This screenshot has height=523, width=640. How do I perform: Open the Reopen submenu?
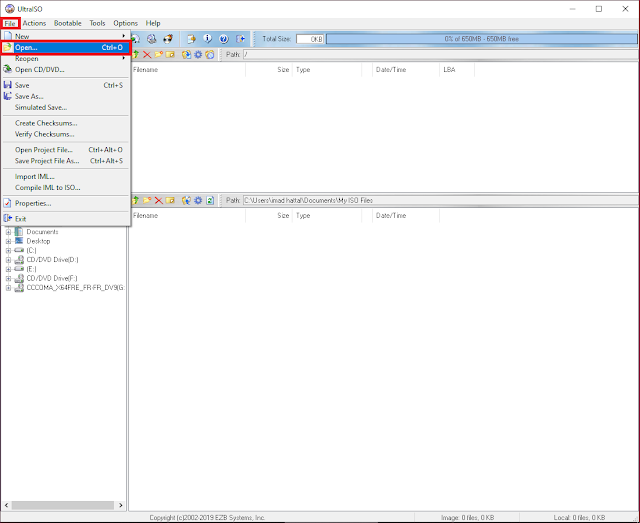click(x=65, y=58)
